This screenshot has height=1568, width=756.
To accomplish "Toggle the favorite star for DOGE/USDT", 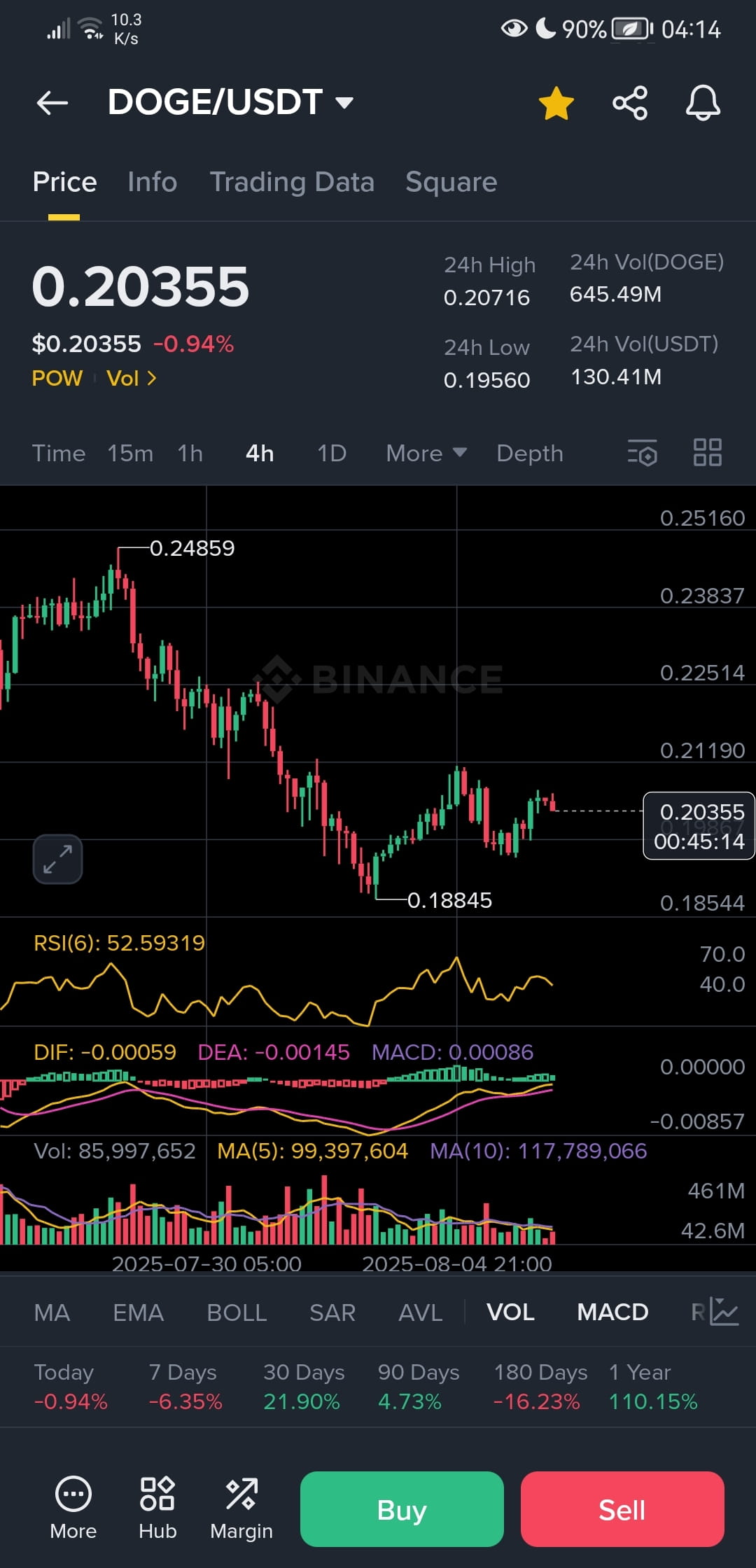I will (556, 103).
